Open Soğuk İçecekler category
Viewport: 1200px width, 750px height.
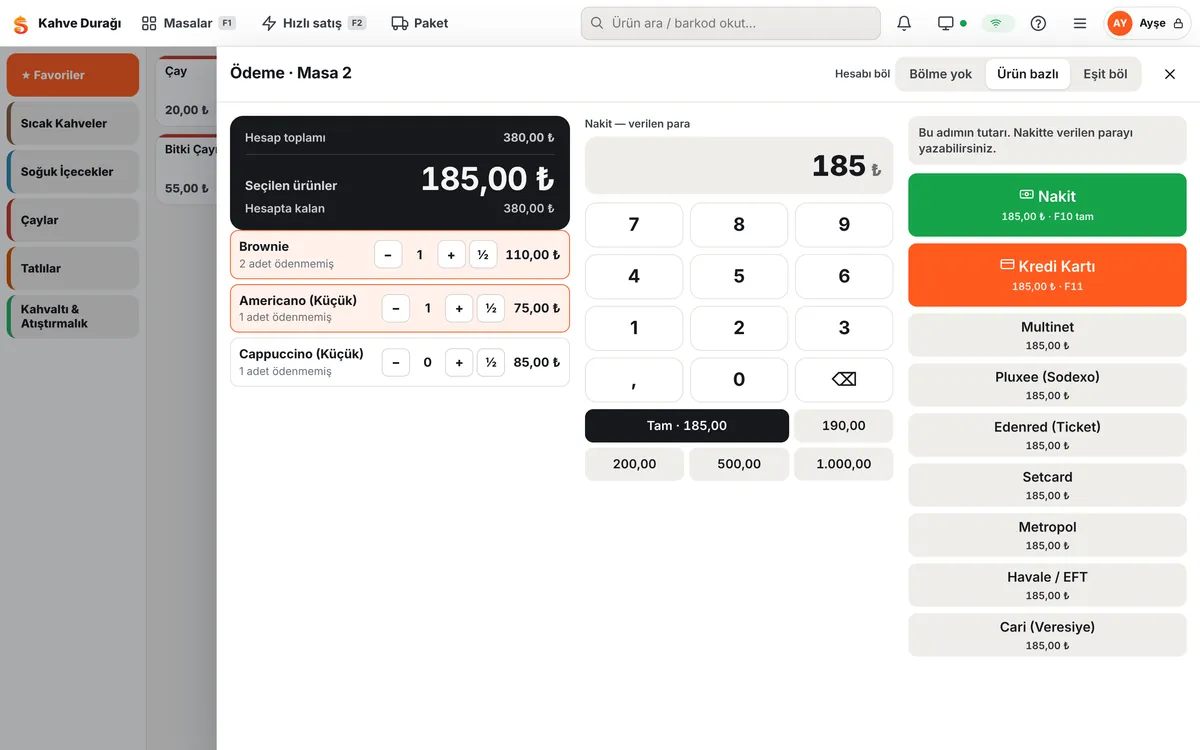[73, 172]
